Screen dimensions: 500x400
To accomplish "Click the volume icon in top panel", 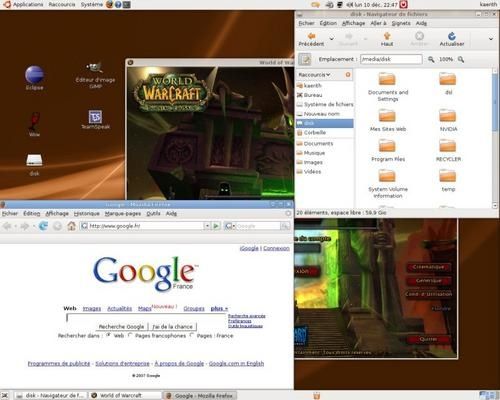I will pos(350,5).
